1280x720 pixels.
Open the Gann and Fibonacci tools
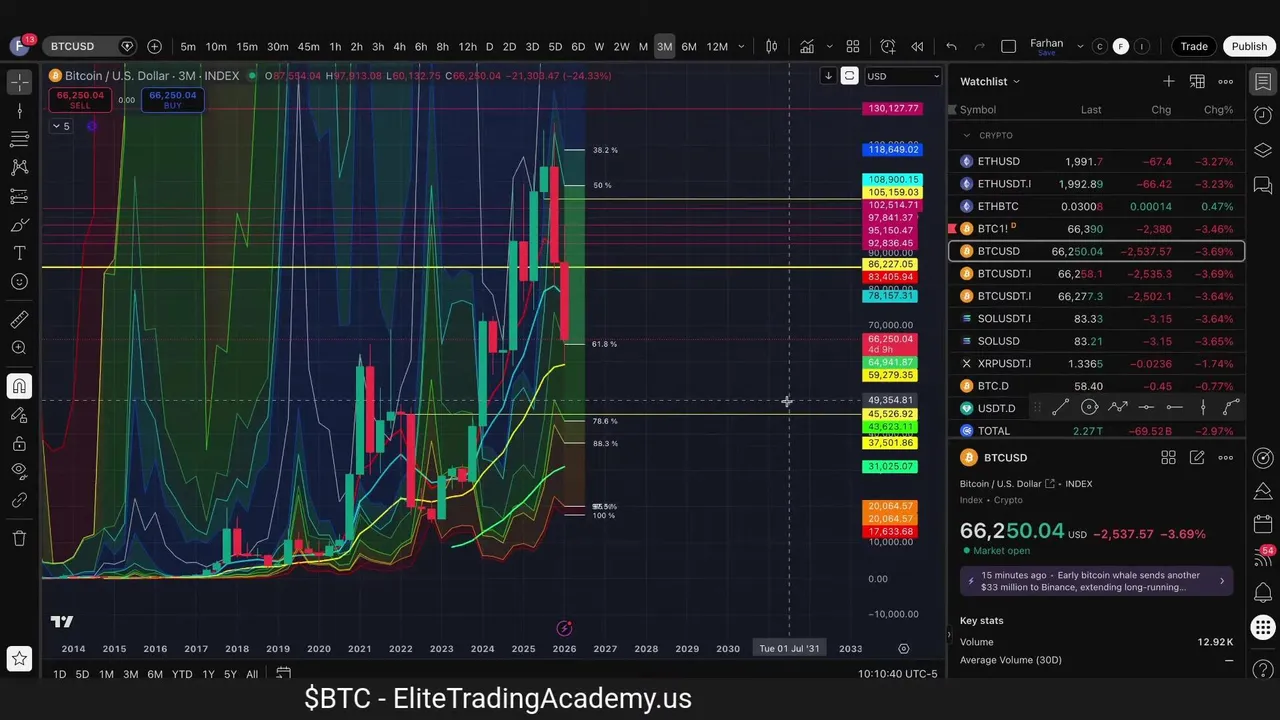click(19, 139)
